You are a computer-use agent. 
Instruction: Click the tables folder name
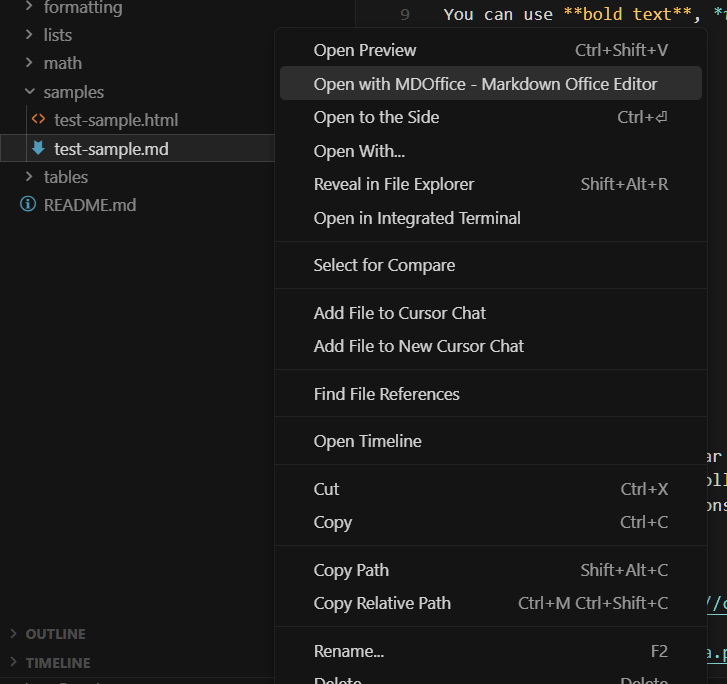(x=66, y=177)
